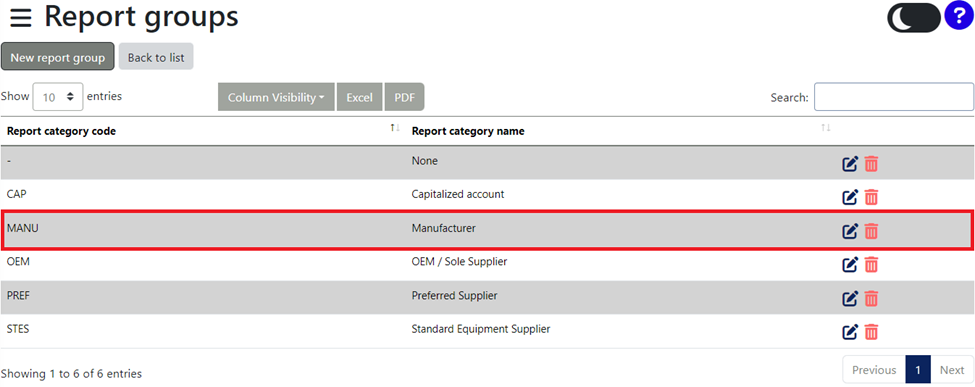Click the Next pagination button
975x387 pixels.
tap(951, 370)
